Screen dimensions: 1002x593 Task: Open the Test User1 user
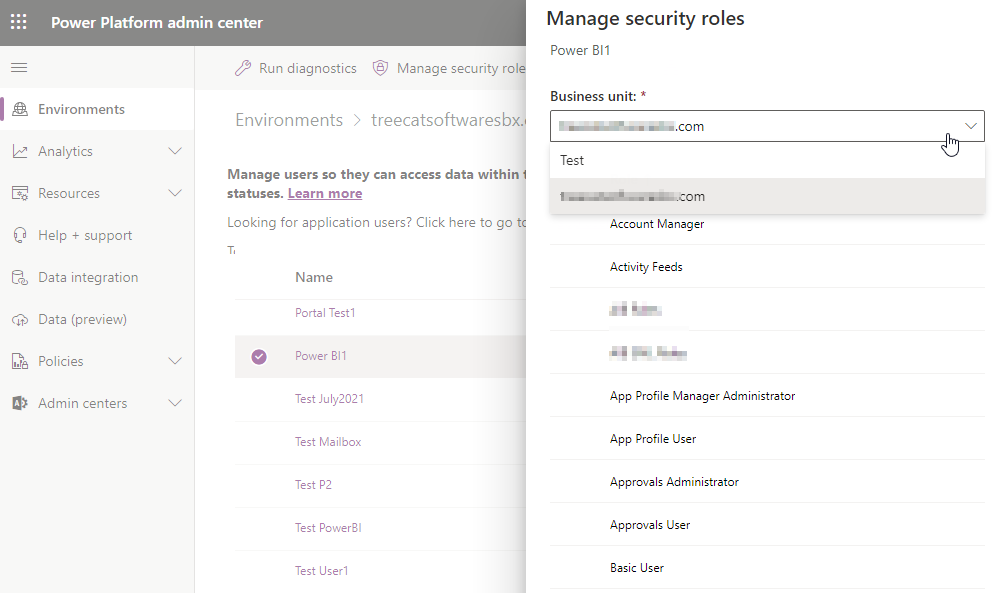321,571
